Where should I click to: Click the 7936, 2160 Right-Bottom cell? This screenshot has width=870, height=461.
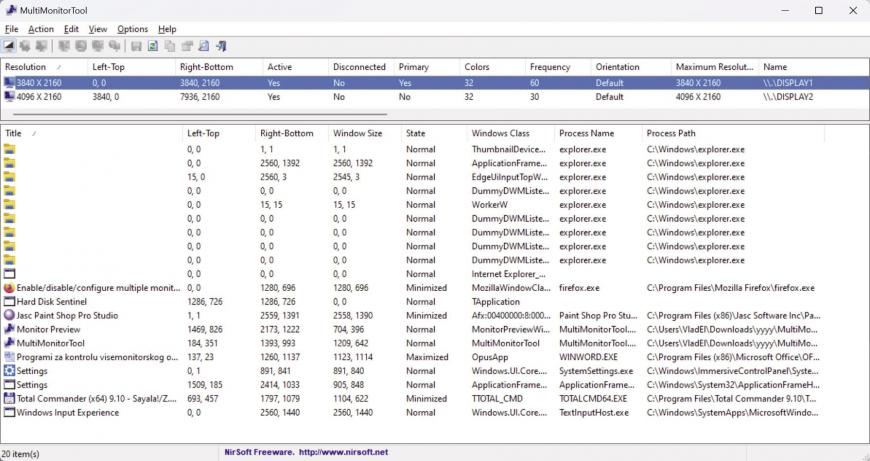pyautogui.click(x=200, y=97)
